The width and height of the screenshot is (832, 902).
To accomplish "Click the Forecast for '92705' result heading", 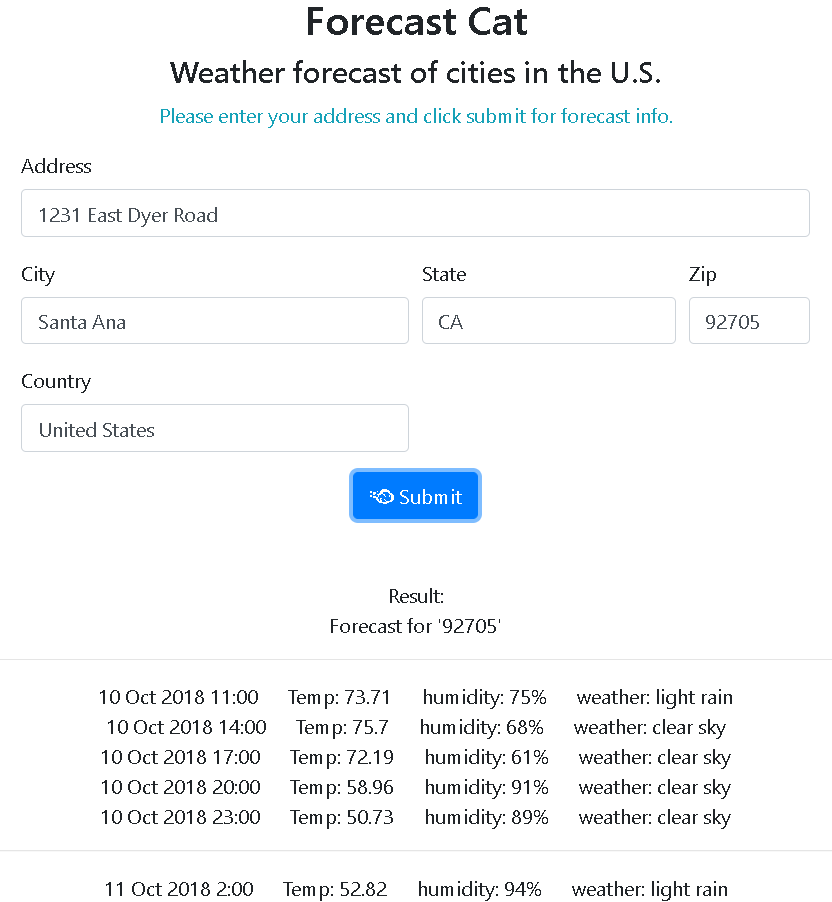I will pos(415,626).
